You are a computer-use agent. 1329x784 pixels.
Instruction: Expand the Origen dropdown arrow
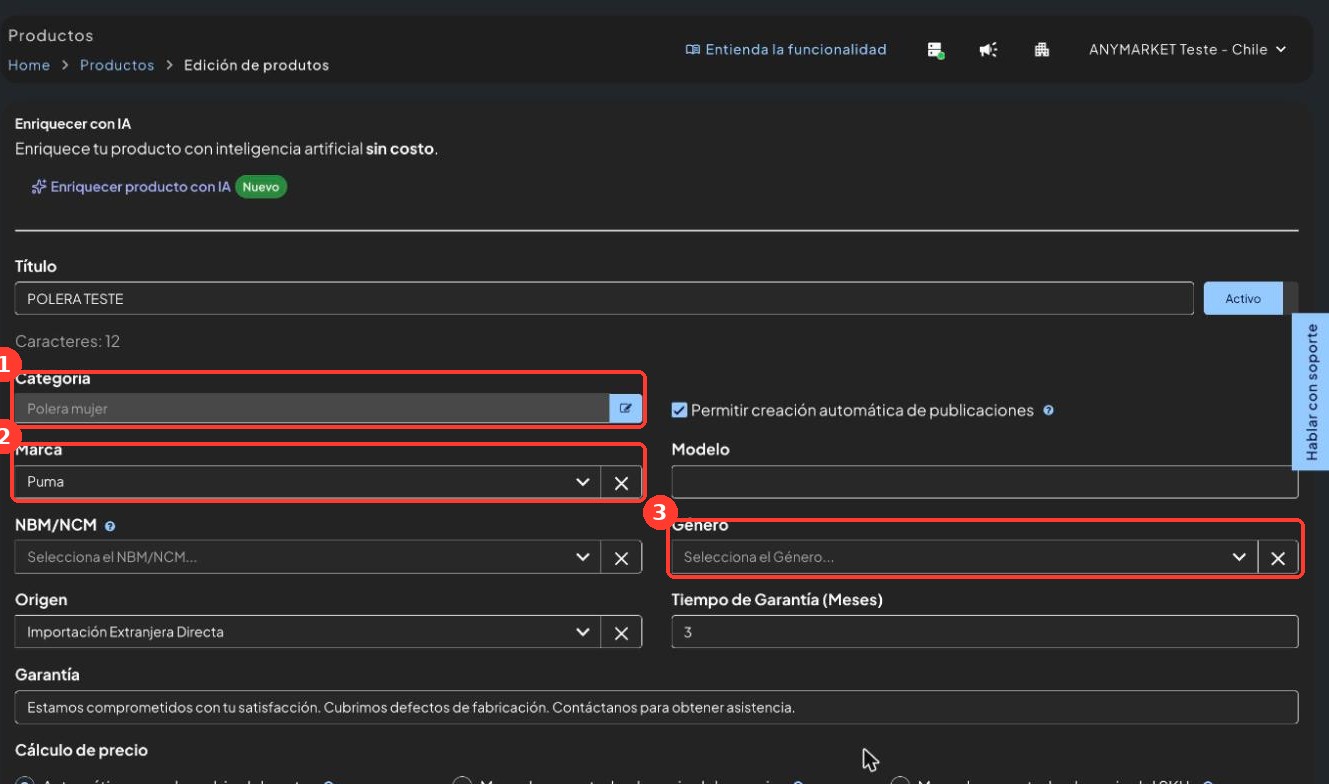(x=583, y=632)
